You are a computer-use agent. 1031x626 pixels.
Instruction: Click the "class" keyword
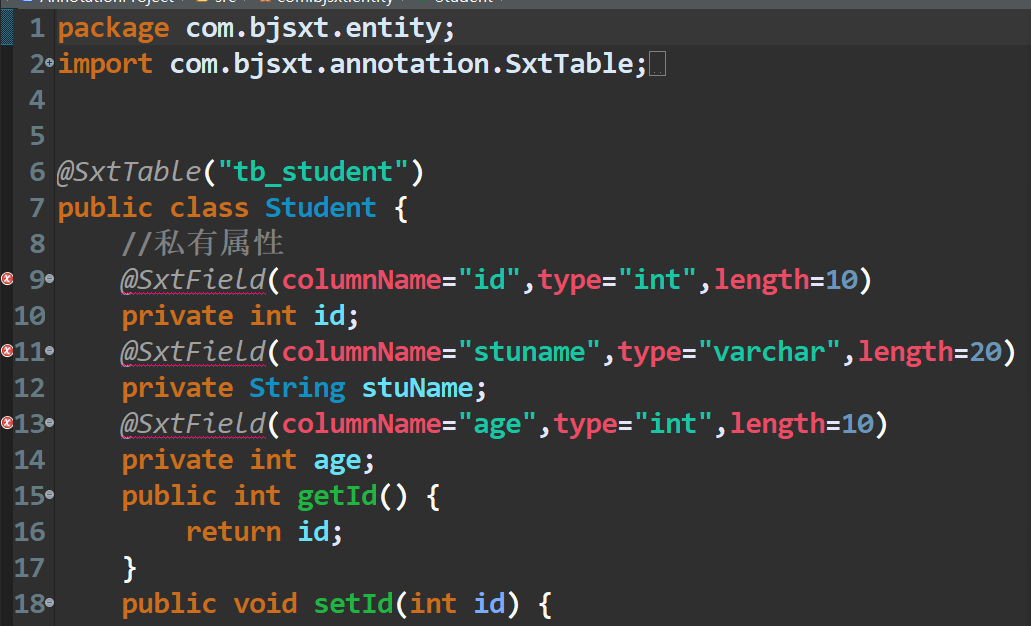coord(209,208)
